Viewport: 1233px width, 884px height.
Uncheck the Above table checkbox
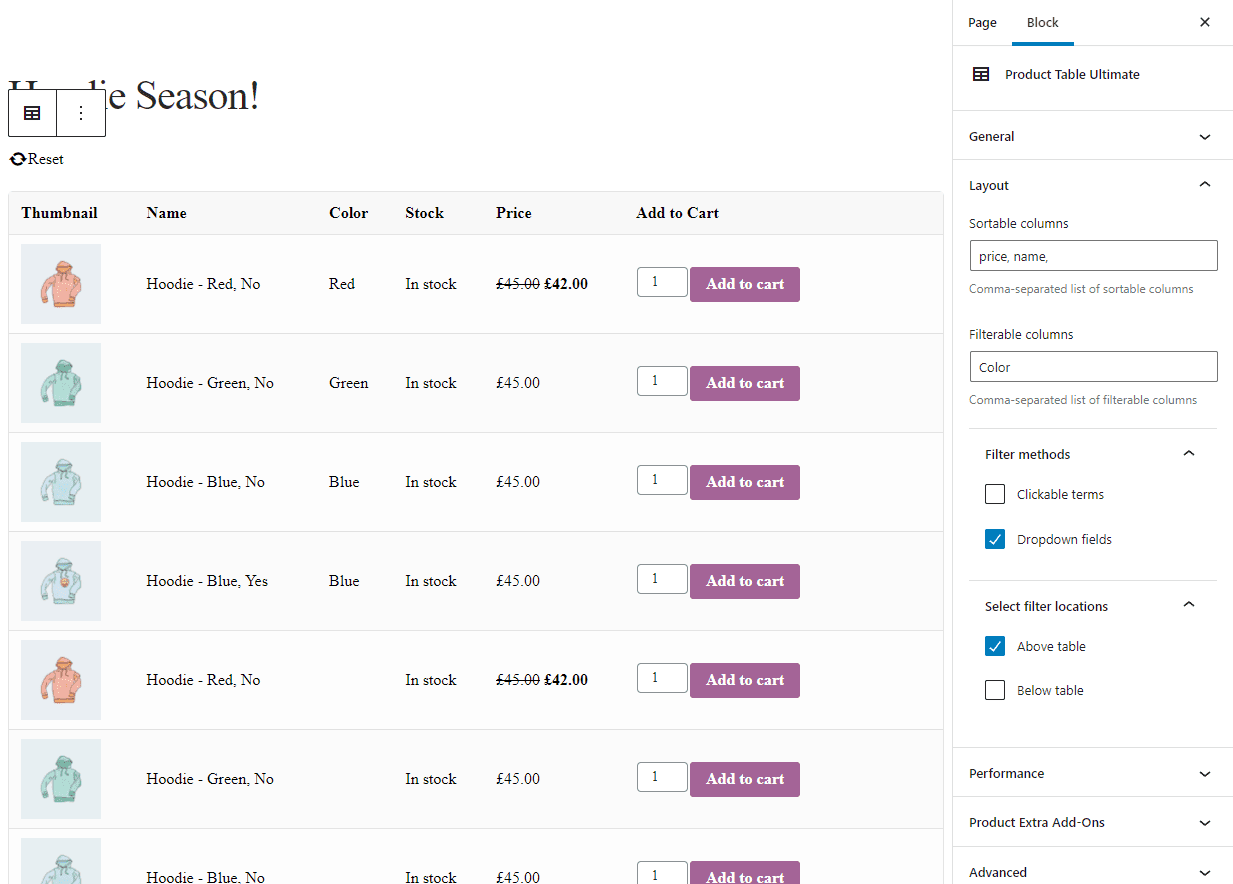point(995,646)
